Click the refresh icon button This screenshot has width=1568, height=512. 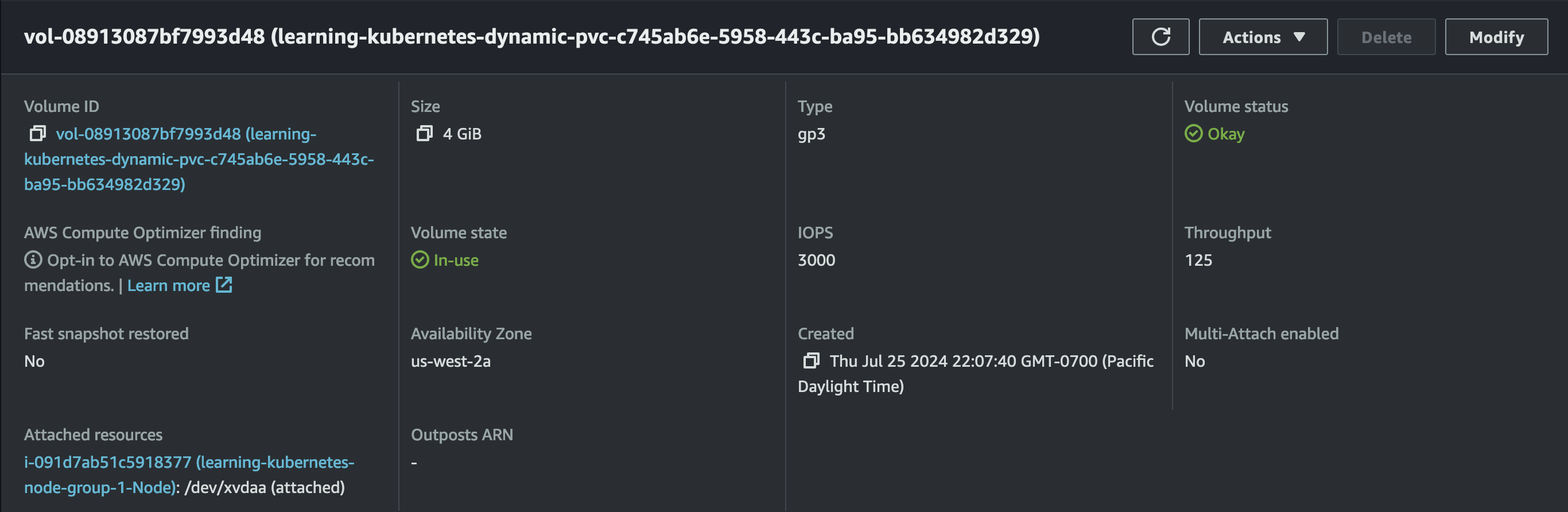pyautogui.click(x=1160, y=37)
